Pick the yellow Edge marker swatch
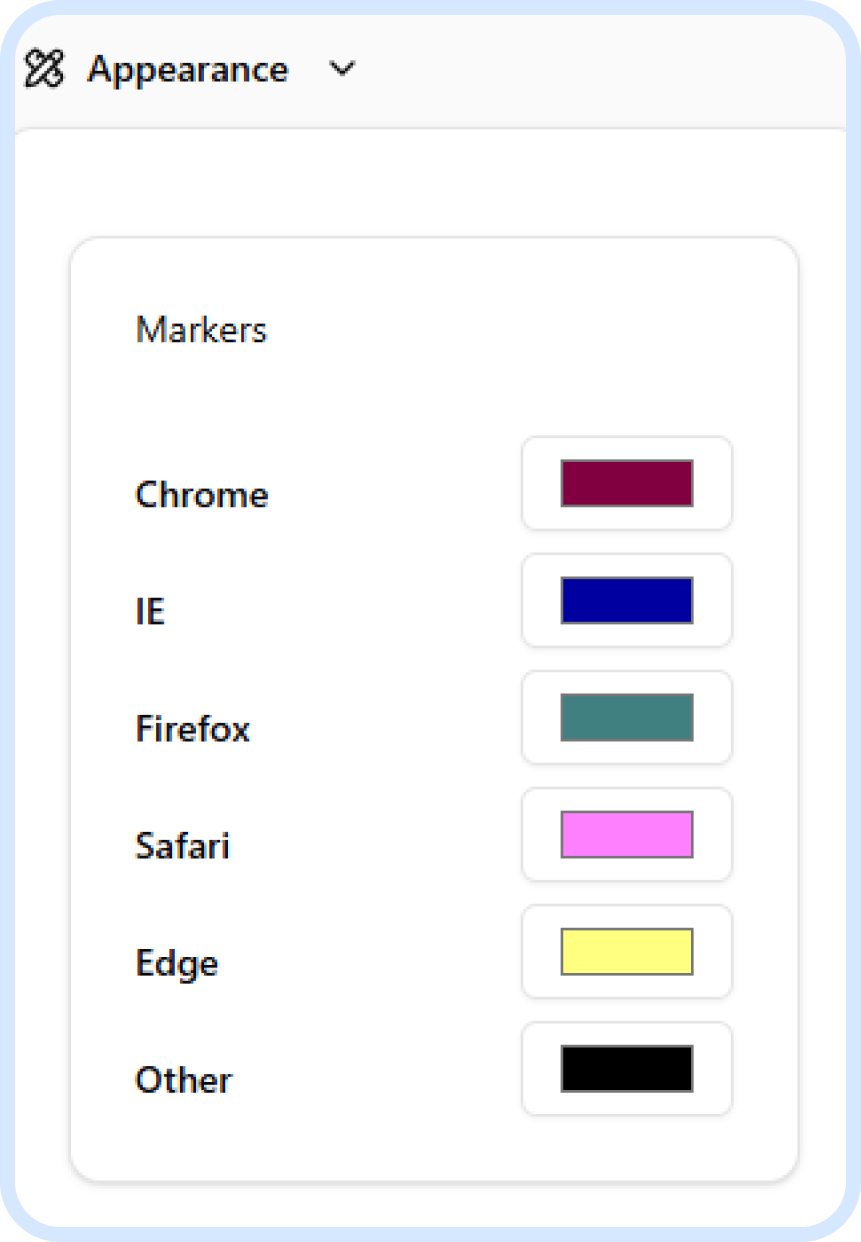Screen dimensions: 861x1242 click(627, 952)
